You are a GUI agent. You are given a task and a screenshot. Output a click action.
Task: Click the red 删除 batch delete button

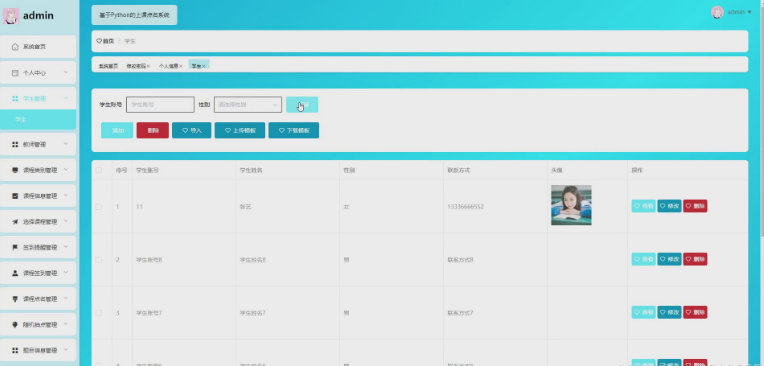pyautogui.click(x=153, y=131)
